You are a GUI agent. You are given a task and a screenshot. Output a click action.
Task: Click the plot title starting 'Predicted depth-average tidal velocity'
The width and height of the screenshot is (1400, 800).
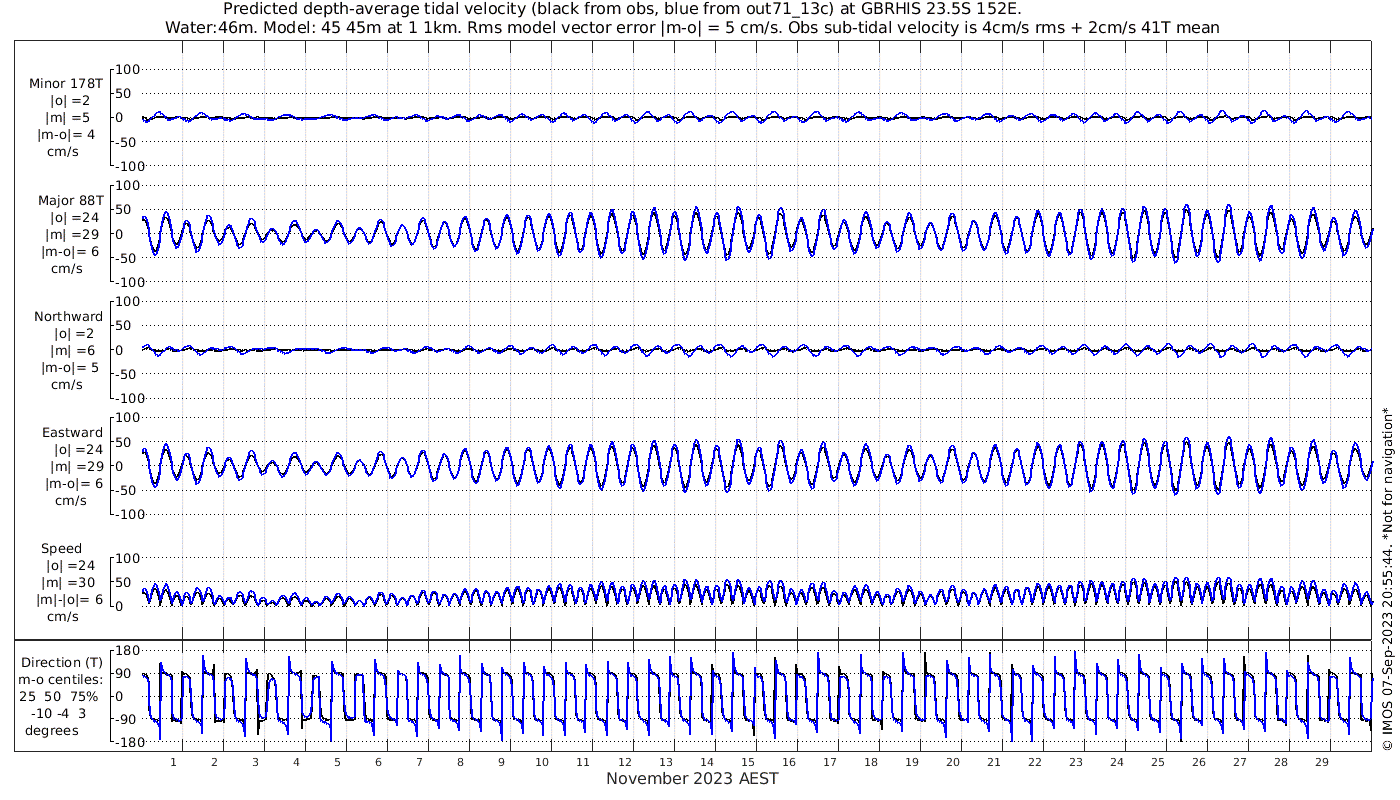tap(622, 9)
